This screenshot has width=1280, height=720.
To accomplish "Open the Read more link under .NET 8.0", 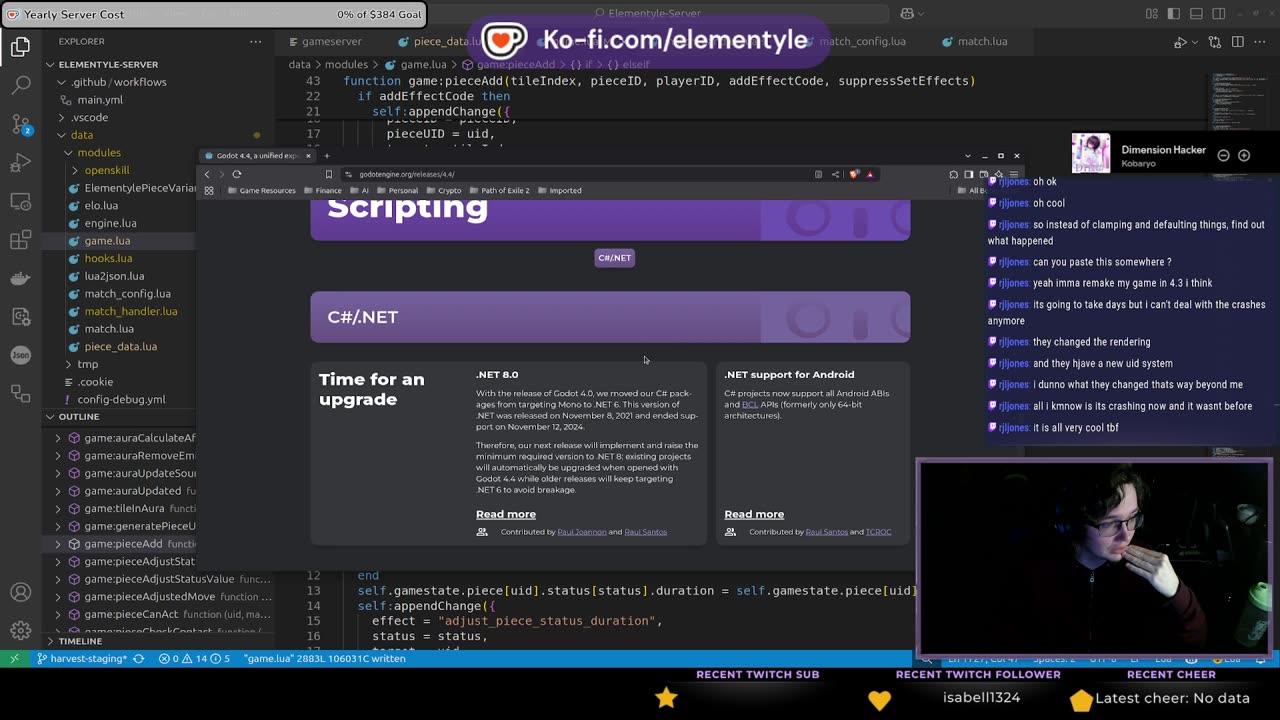I will (x=506, y=514).
